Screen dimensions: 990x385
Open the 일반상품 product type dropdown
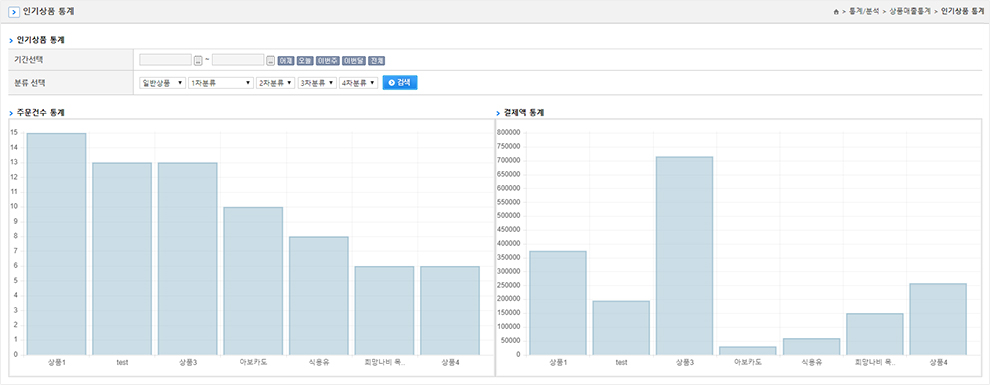(162, 83)
